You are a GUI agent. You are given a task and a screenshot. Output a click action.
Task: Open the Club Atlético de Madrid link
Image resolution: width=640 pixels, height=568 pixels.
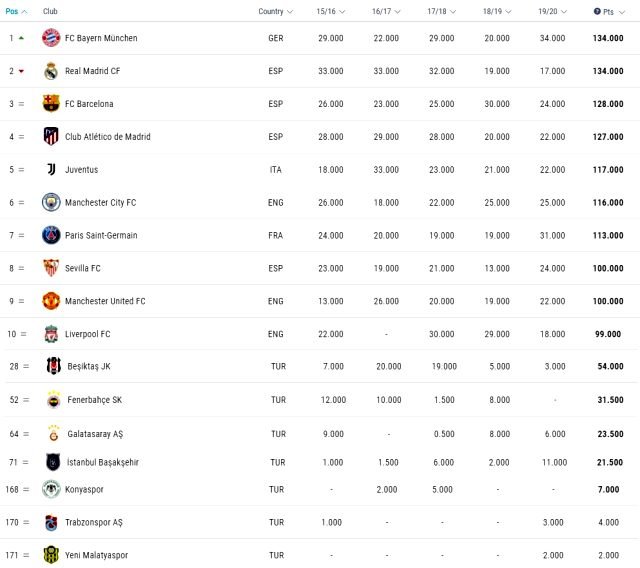pyautogui.click(x=107, y=137)
